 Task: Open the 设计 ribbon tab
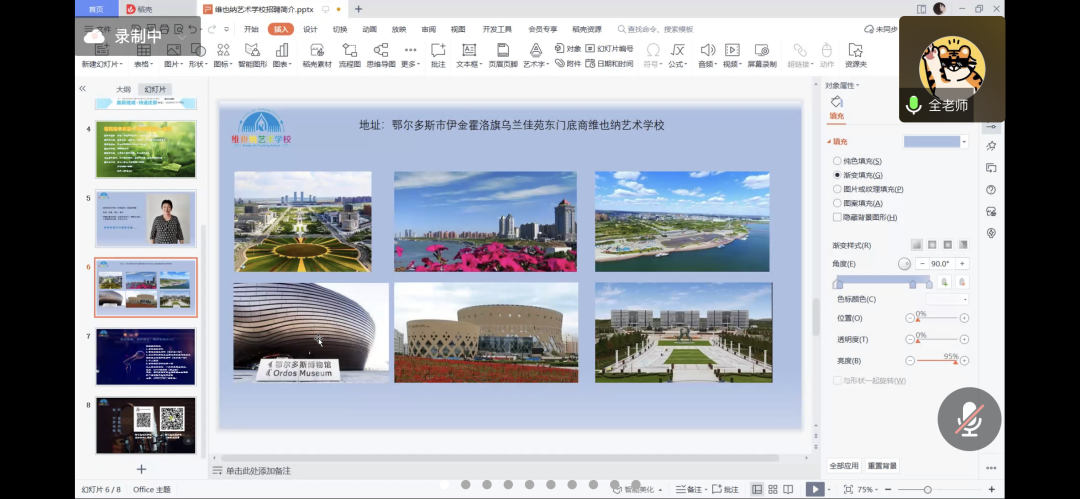coord(311,30)
